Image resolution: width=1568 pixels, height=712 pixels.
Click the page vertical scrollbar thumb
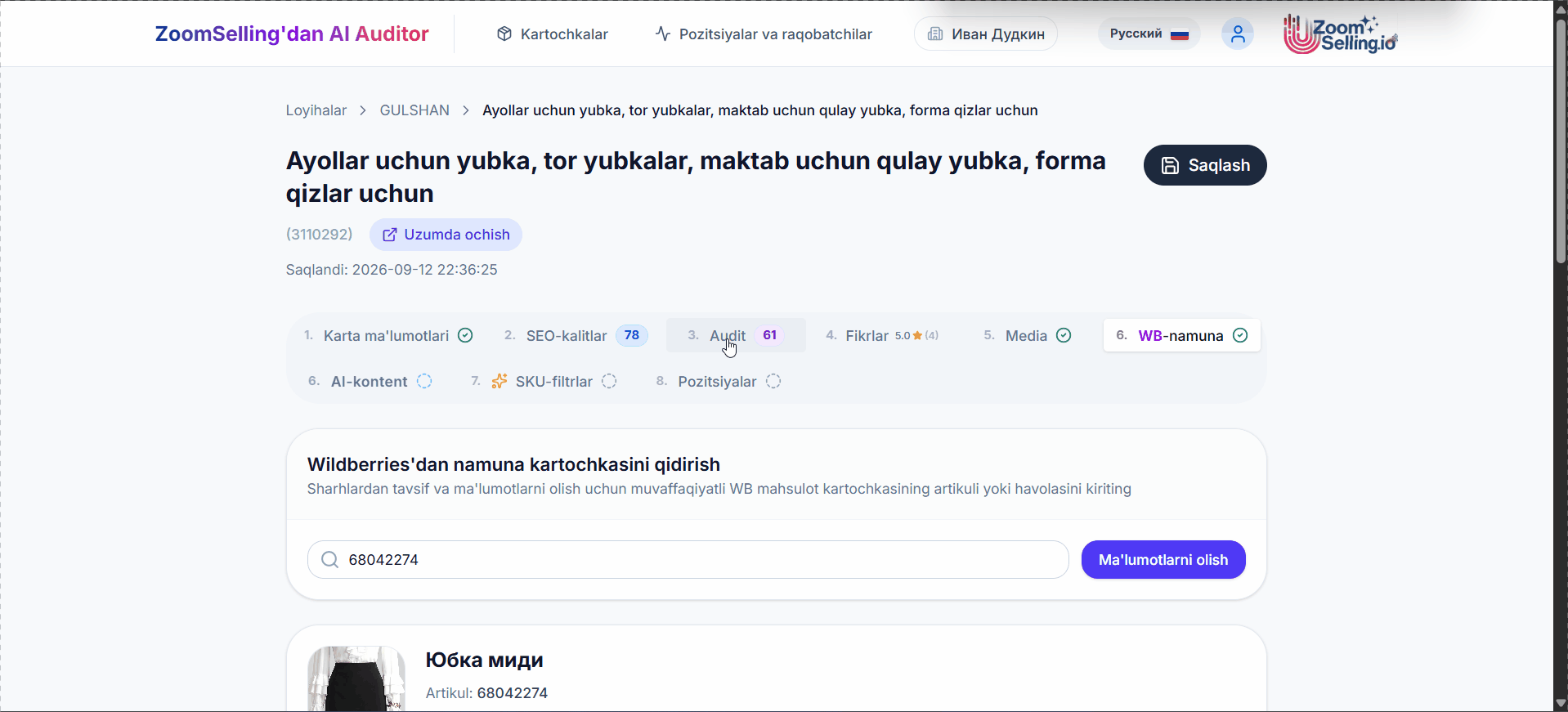tap(1561, 141)
